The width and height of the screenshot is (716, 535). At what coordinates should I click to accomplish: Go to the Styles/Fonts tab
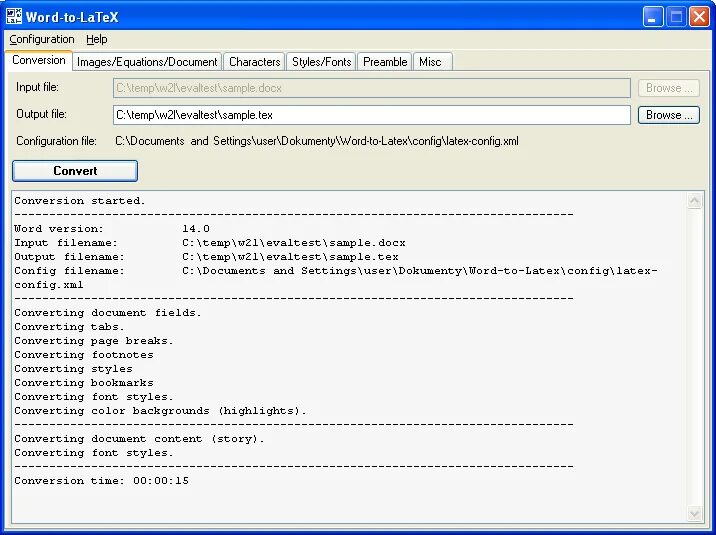coord(321,62)
